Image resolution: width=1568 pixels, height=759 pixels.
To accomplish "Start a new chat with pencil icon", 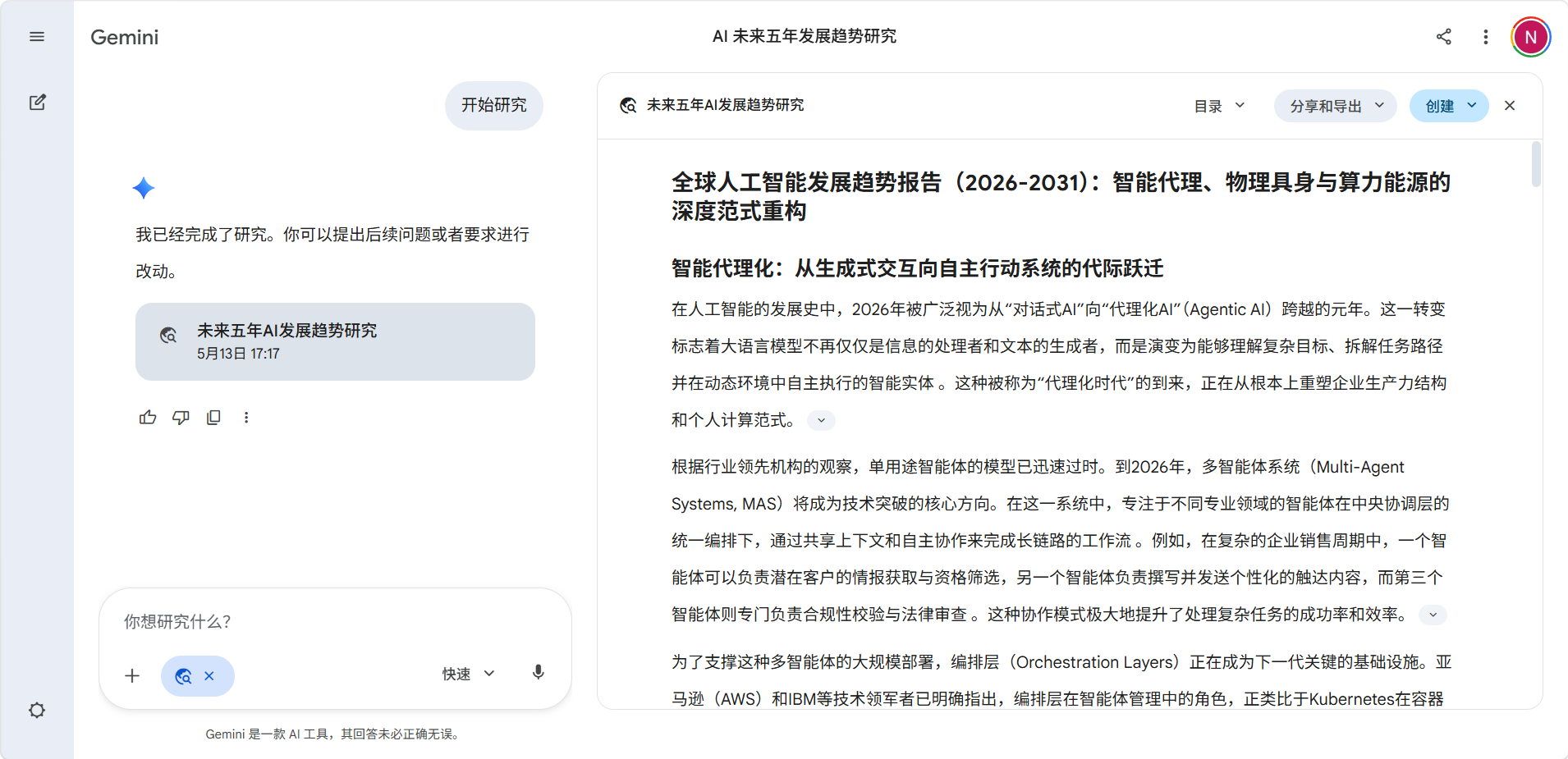I will 37,103.
